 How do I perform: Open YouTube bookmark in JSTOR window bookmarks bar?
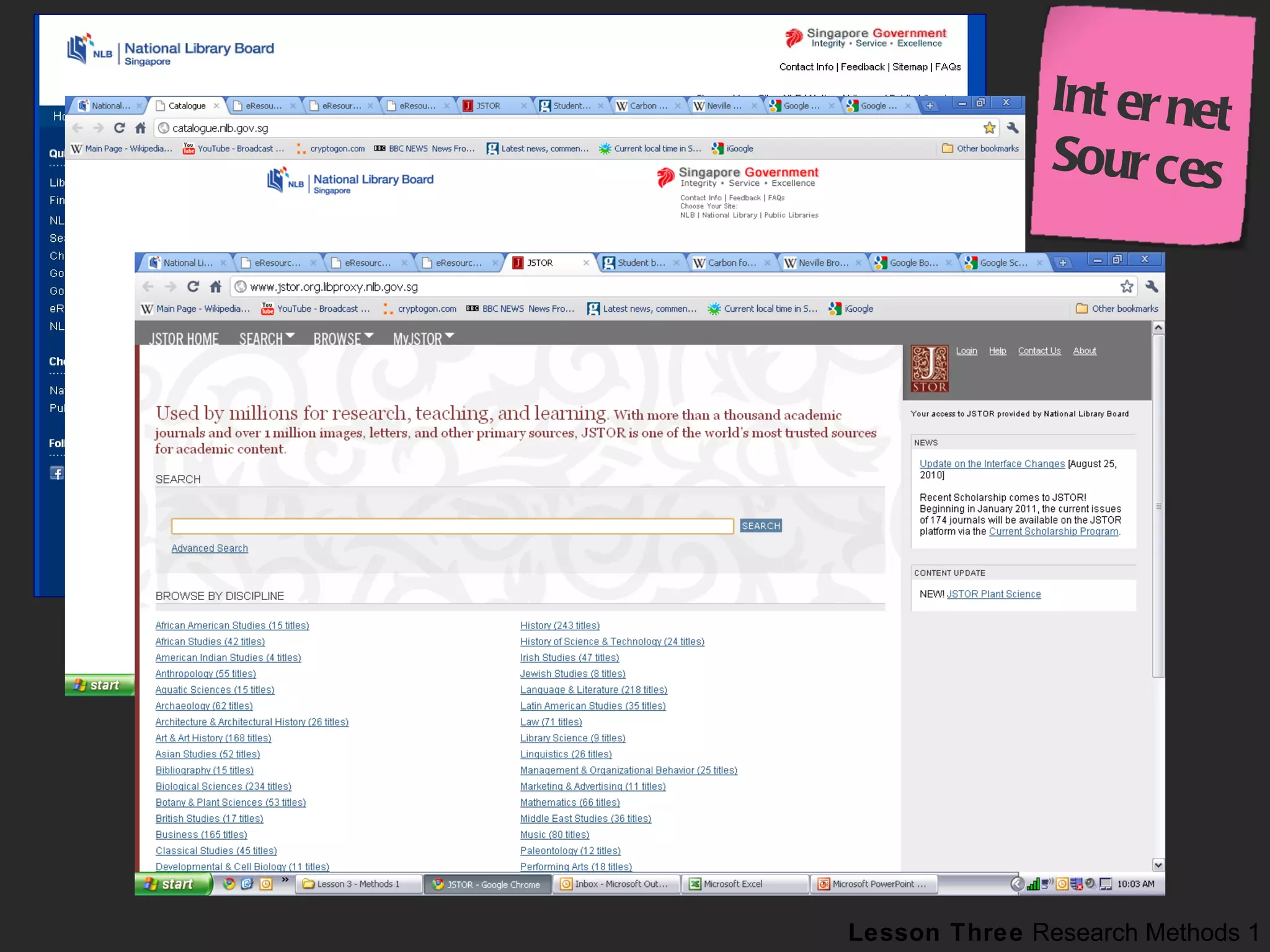(316, 309)
